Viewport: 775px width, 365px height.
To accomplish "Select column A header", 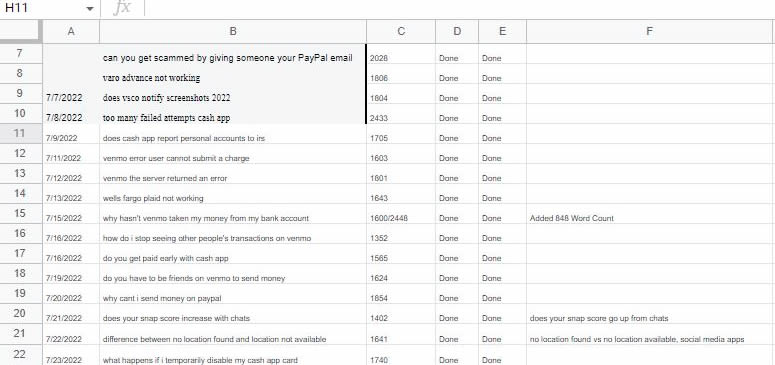I will click(71, 31).
